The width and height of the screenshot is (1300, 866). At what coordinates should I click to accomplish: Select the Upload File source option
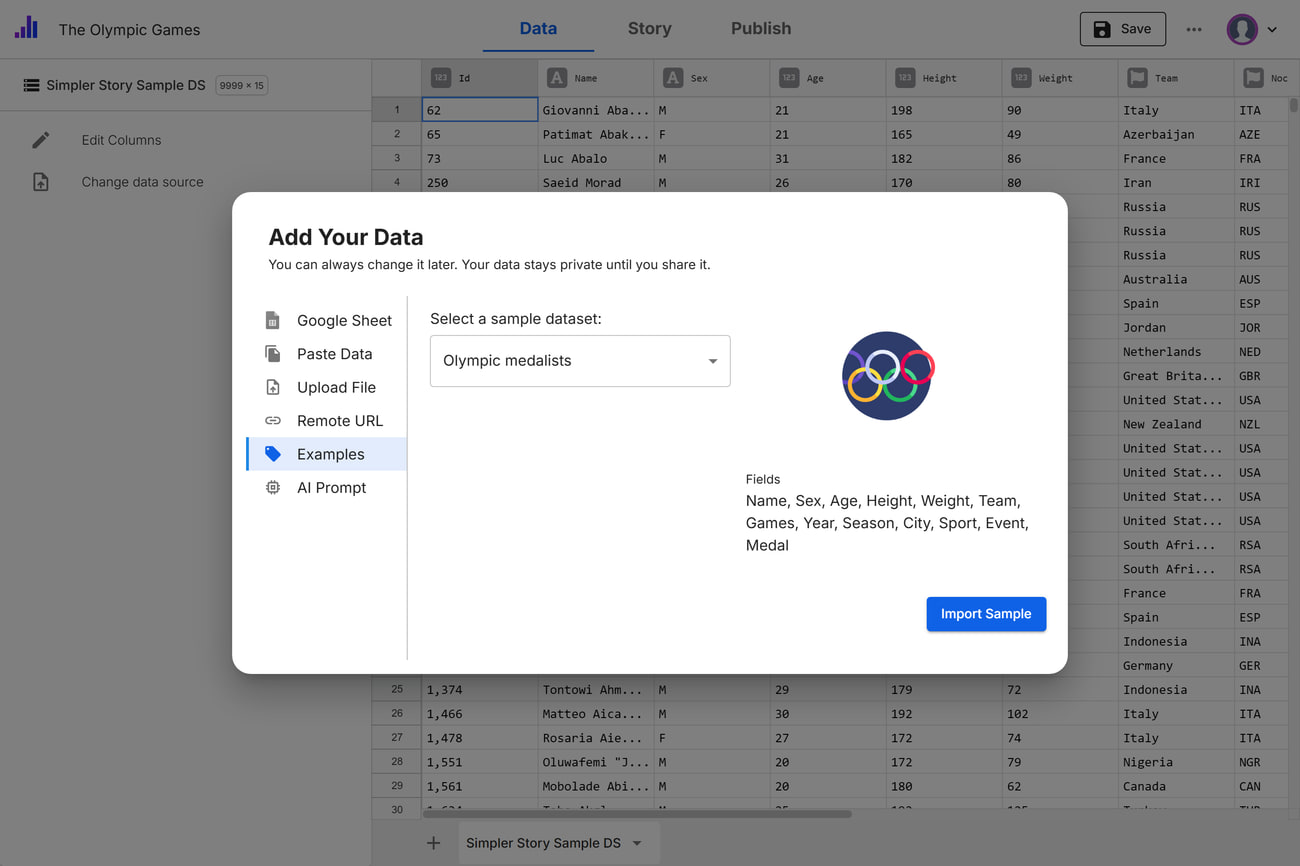[x=327, y=387]
